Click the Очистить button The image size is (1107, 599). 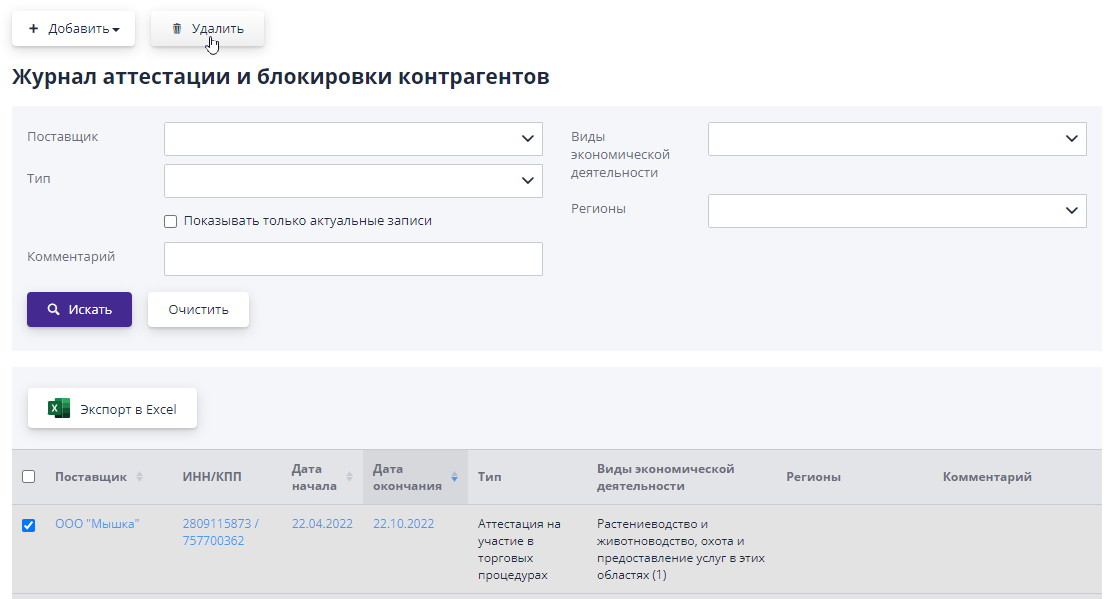tap(198, 309)
